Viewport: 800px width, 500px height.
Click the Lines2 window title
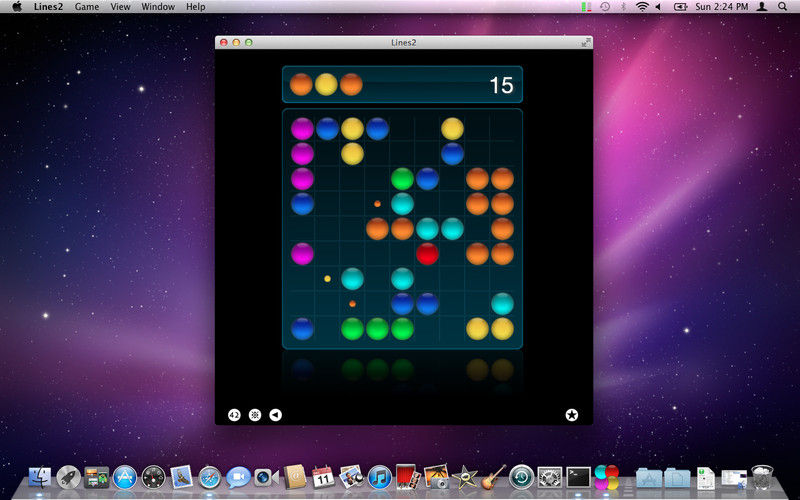click(404, 42)
